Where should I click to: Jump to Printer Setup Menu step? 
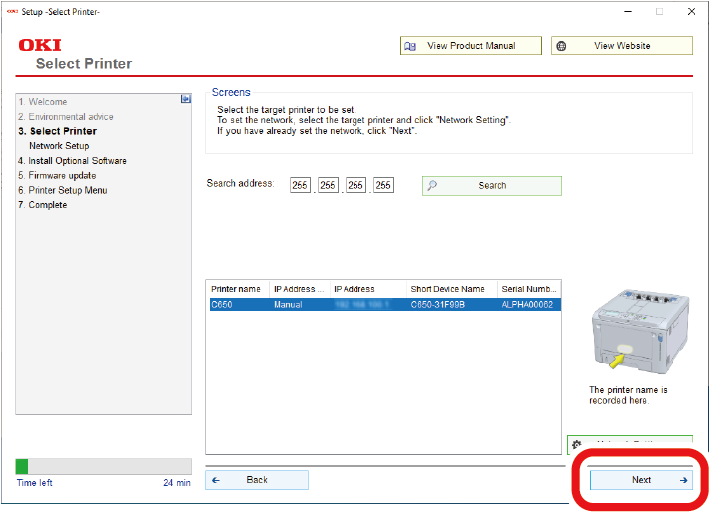coord(67,190)
